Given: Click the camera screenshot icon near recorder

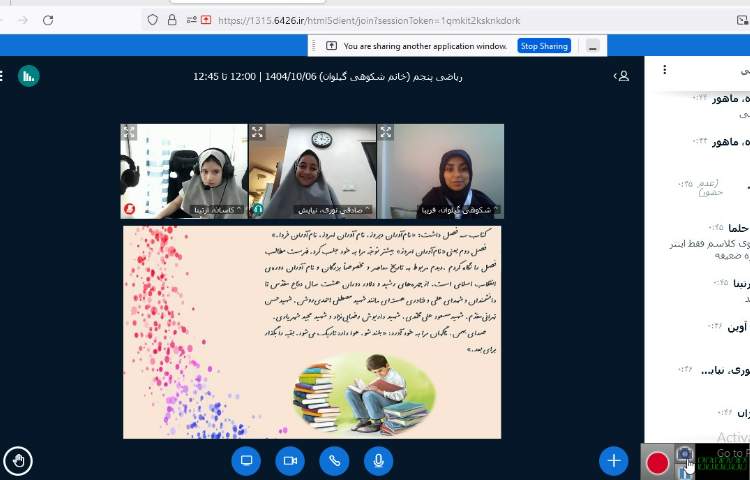Looking at the screenshot, I should [684, 454].
